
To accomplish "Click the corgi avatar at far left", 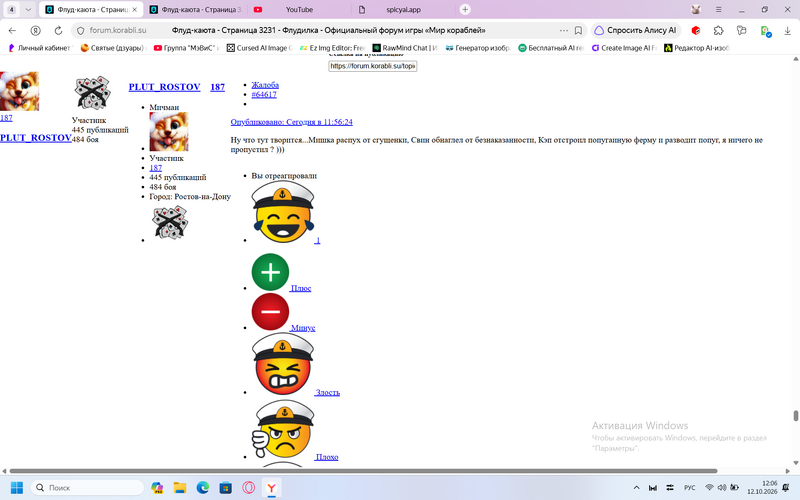I will click(x=19, y=91).
